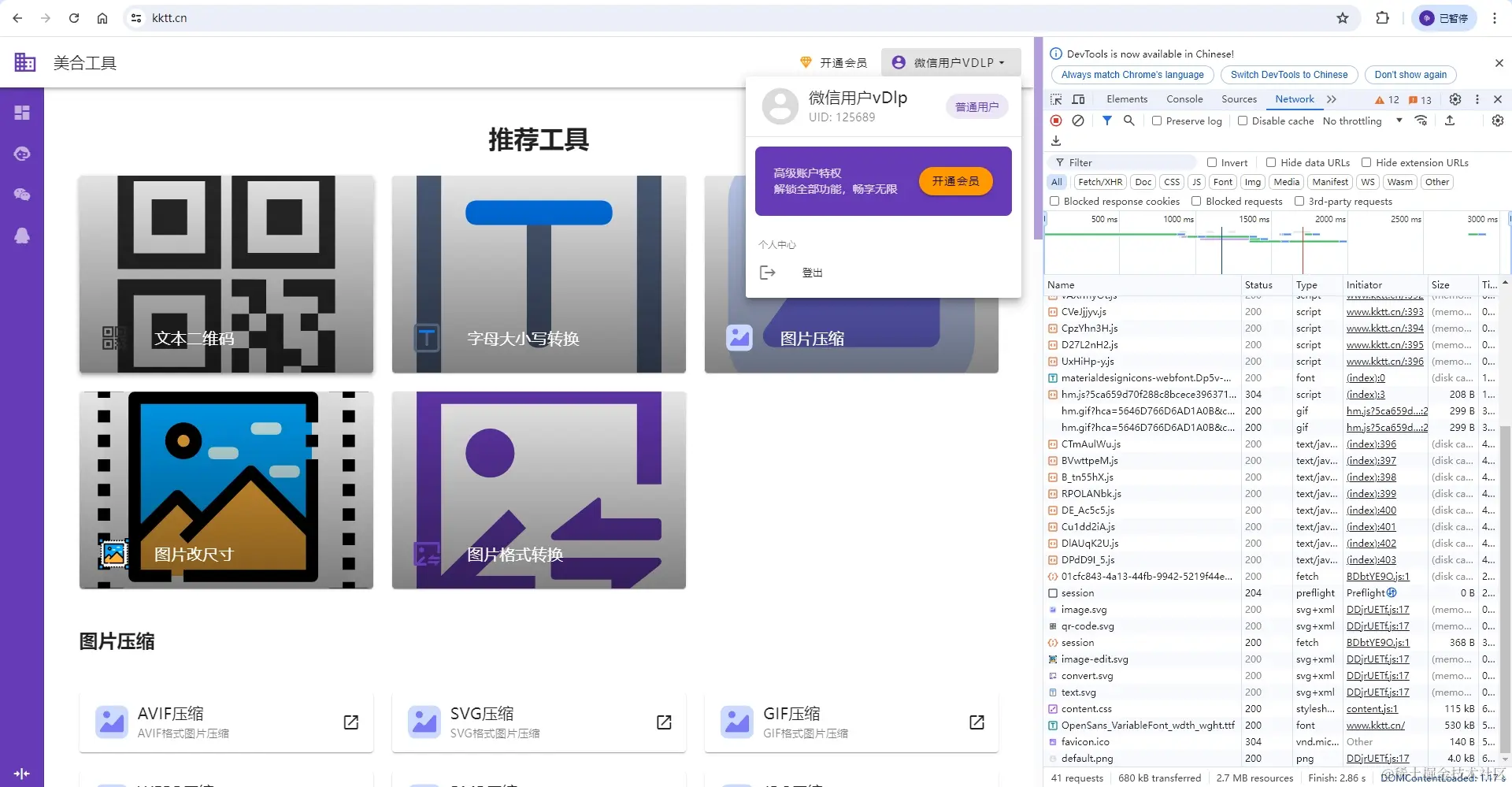Screen dimensions: 1512x787
Task: Stop recording the network log
Action: (x=1056, y=121)
